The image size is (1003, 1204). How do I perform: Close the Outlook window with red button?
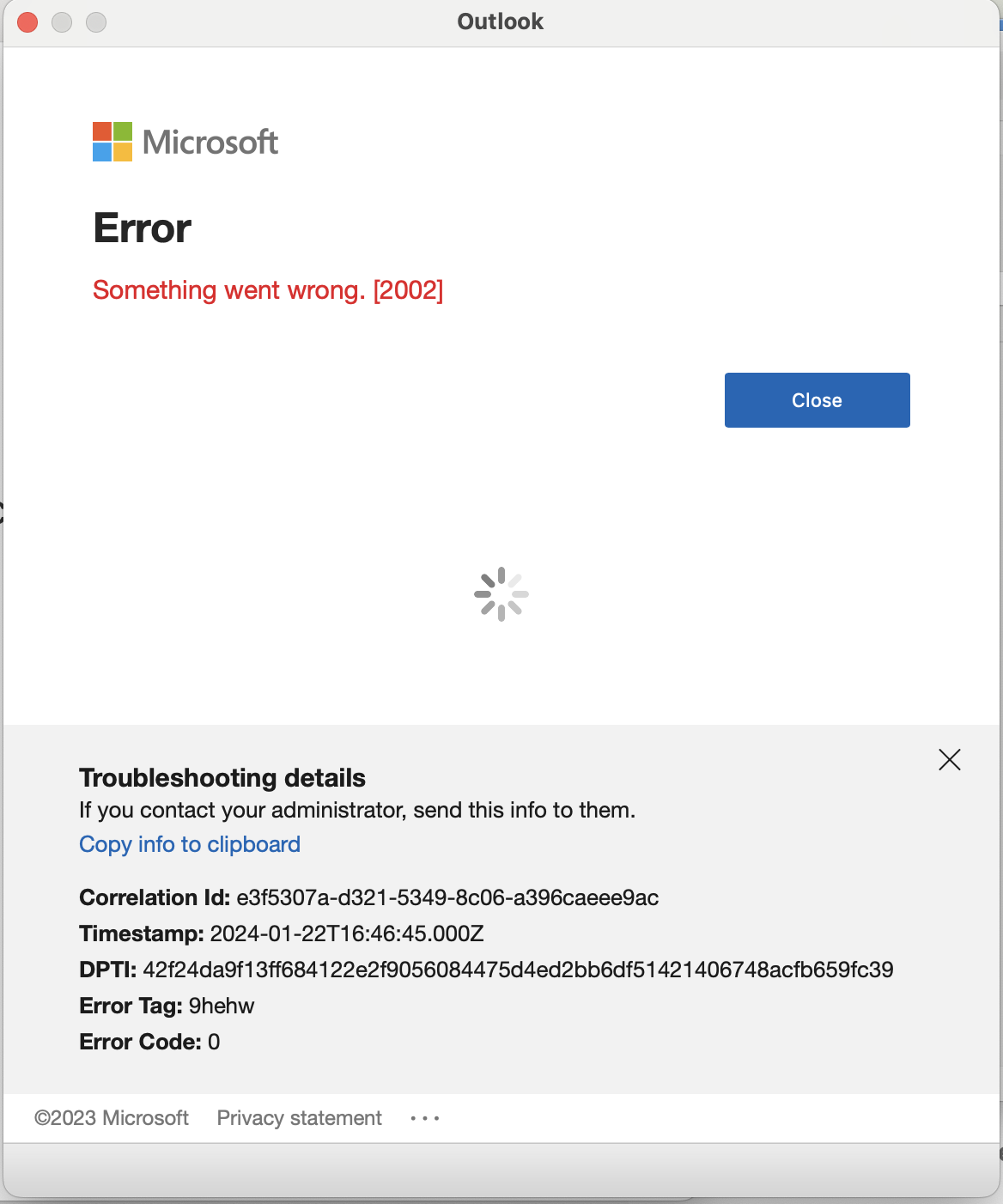27,22
